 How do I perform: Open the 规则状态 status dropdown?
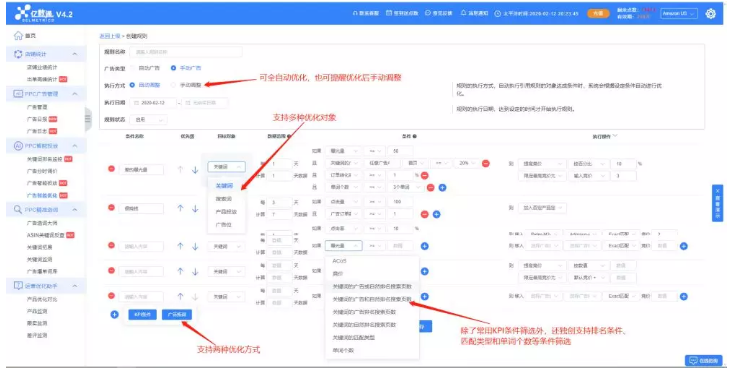pyautogui.click(x=148, y=120)
